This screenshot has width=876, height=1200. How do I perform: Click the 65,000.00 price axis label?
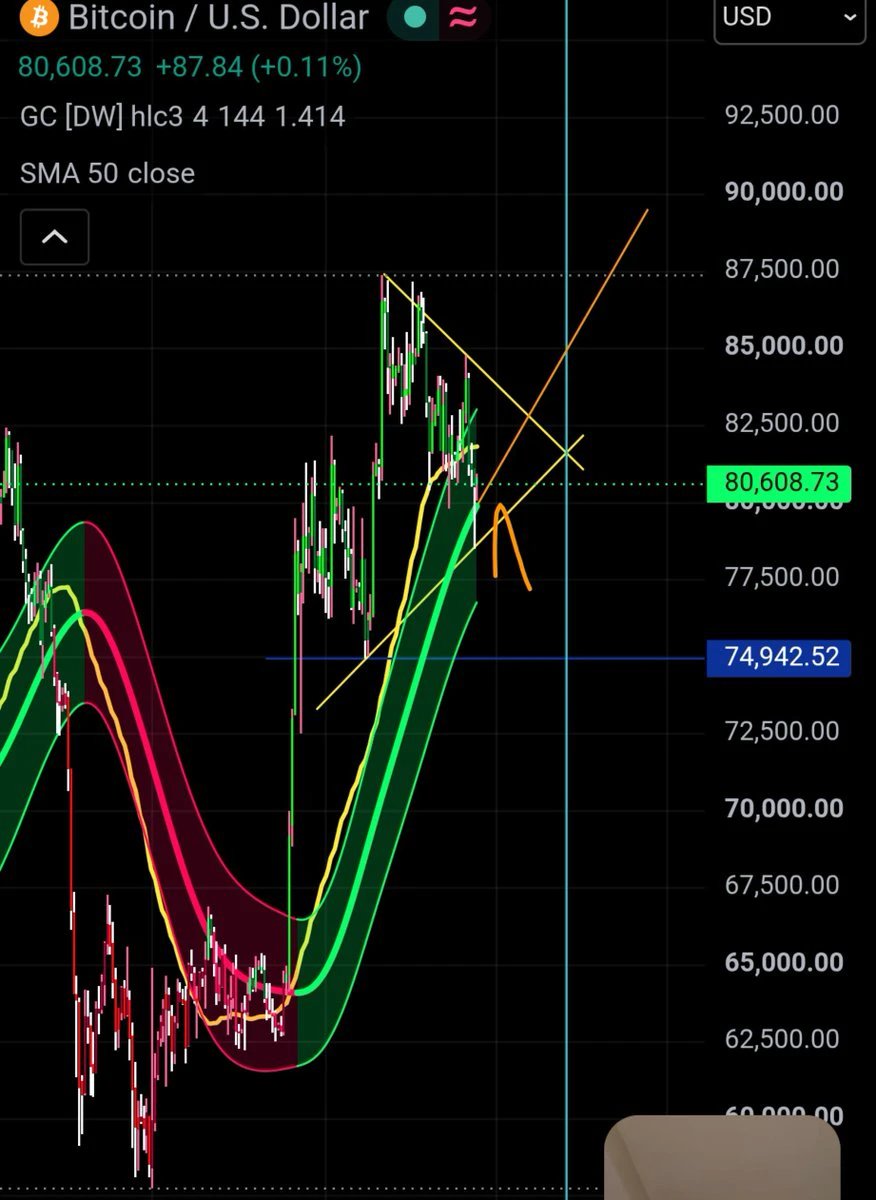[784, 962]
